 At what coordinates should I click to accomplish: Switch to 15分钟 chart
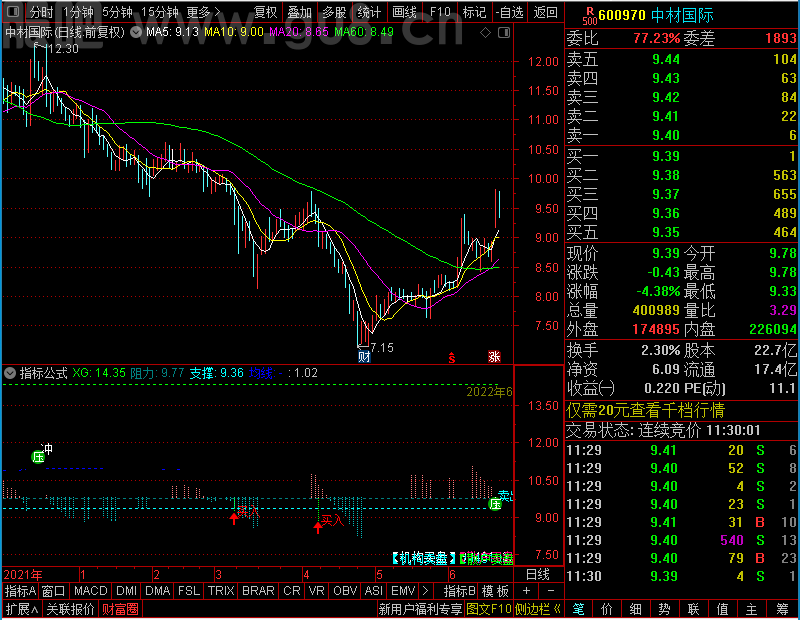click(160, 12)
